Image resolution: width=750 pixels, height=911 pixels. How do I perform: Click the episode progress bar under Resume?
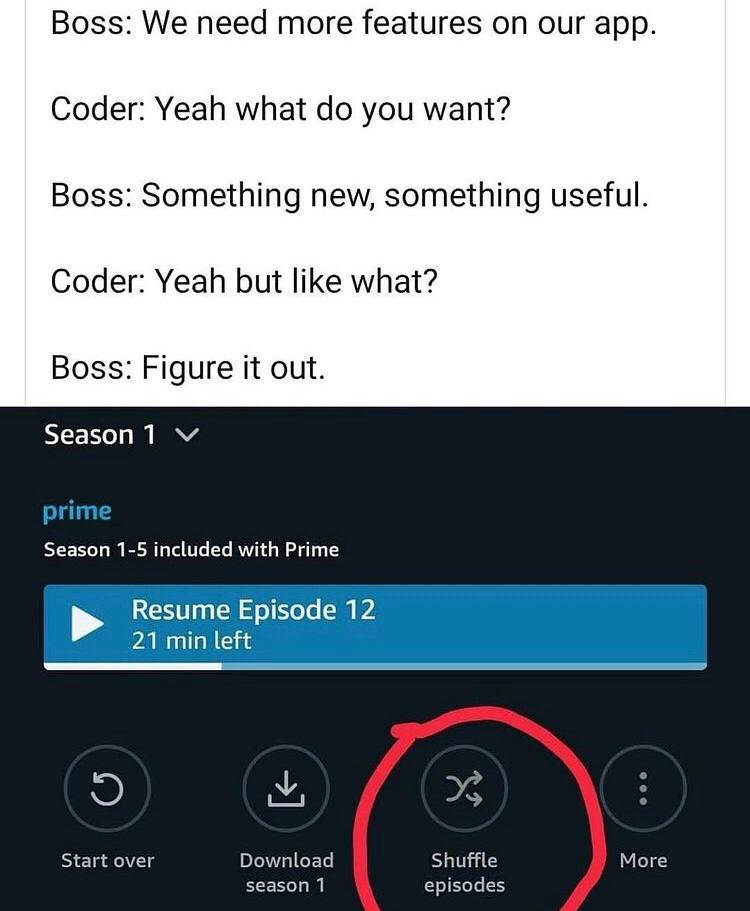375,666
